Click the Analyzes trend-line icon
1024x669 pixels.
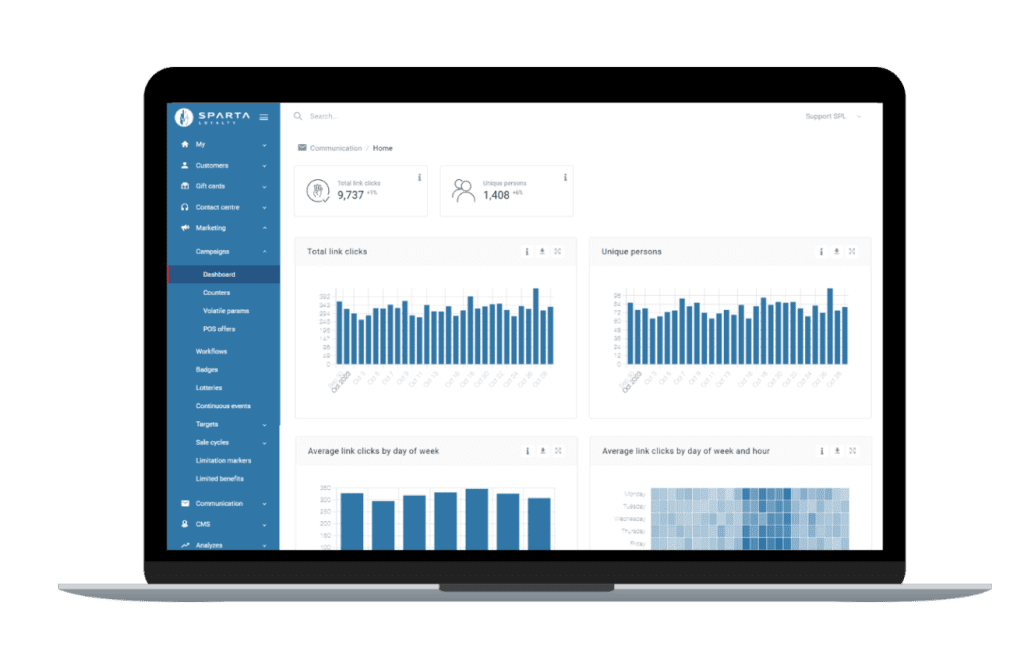(185, 545)
